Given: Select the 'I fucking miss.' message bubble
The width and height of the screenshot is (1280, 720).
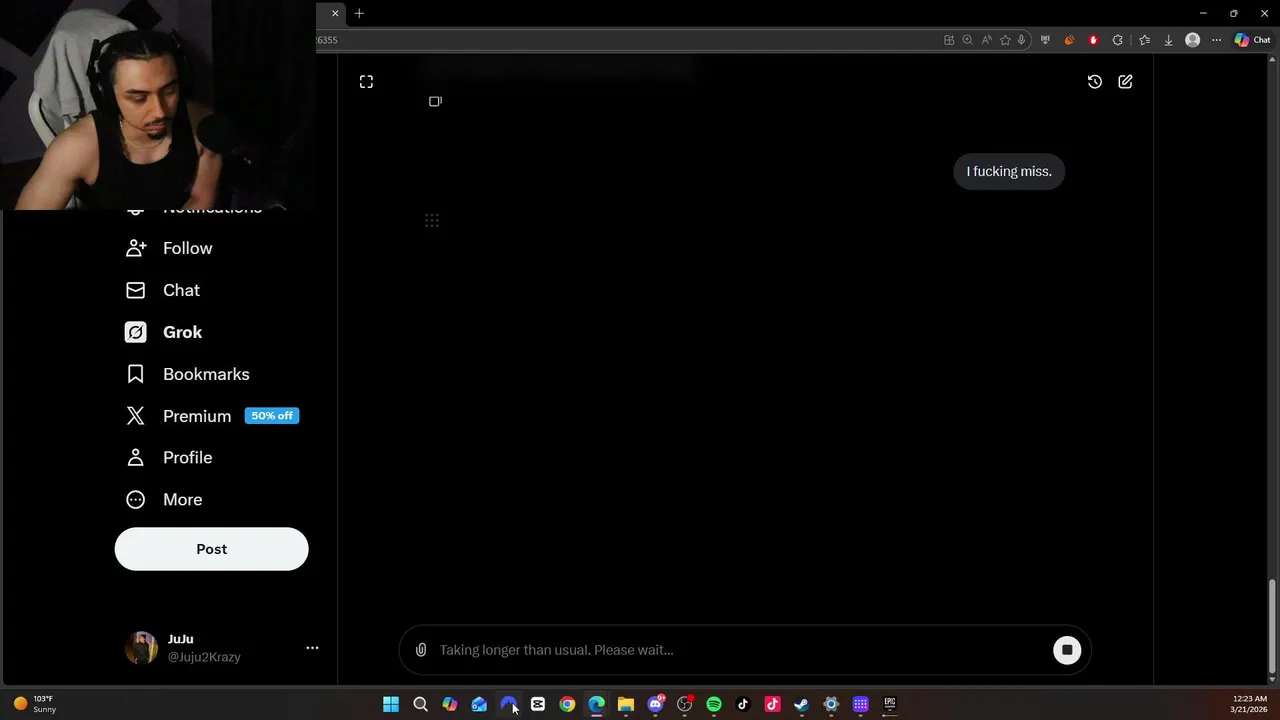Looking at the screenshot, I should coord(1009,171).
